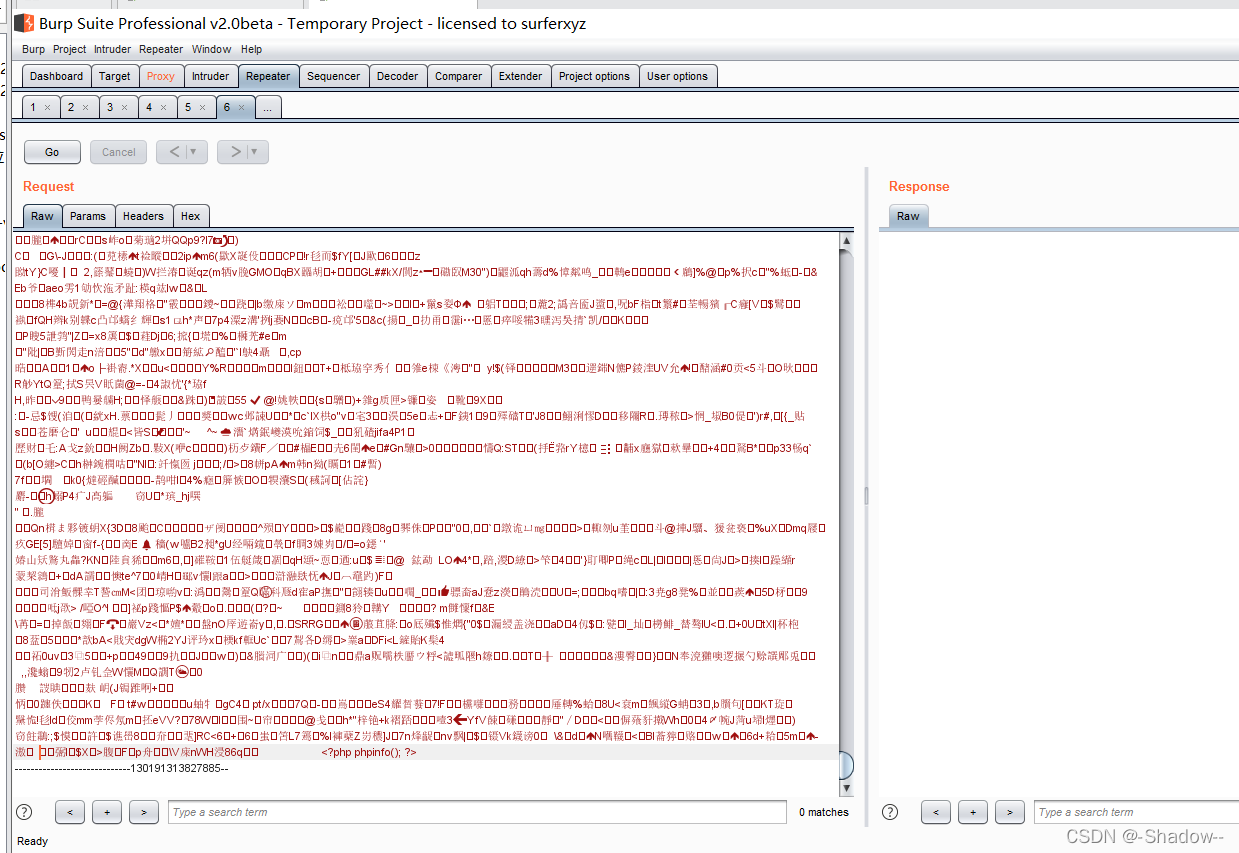The height and width of the screenshot is (853, 1239).
Task: Go to previous request in history
Action: click(172, 152)
